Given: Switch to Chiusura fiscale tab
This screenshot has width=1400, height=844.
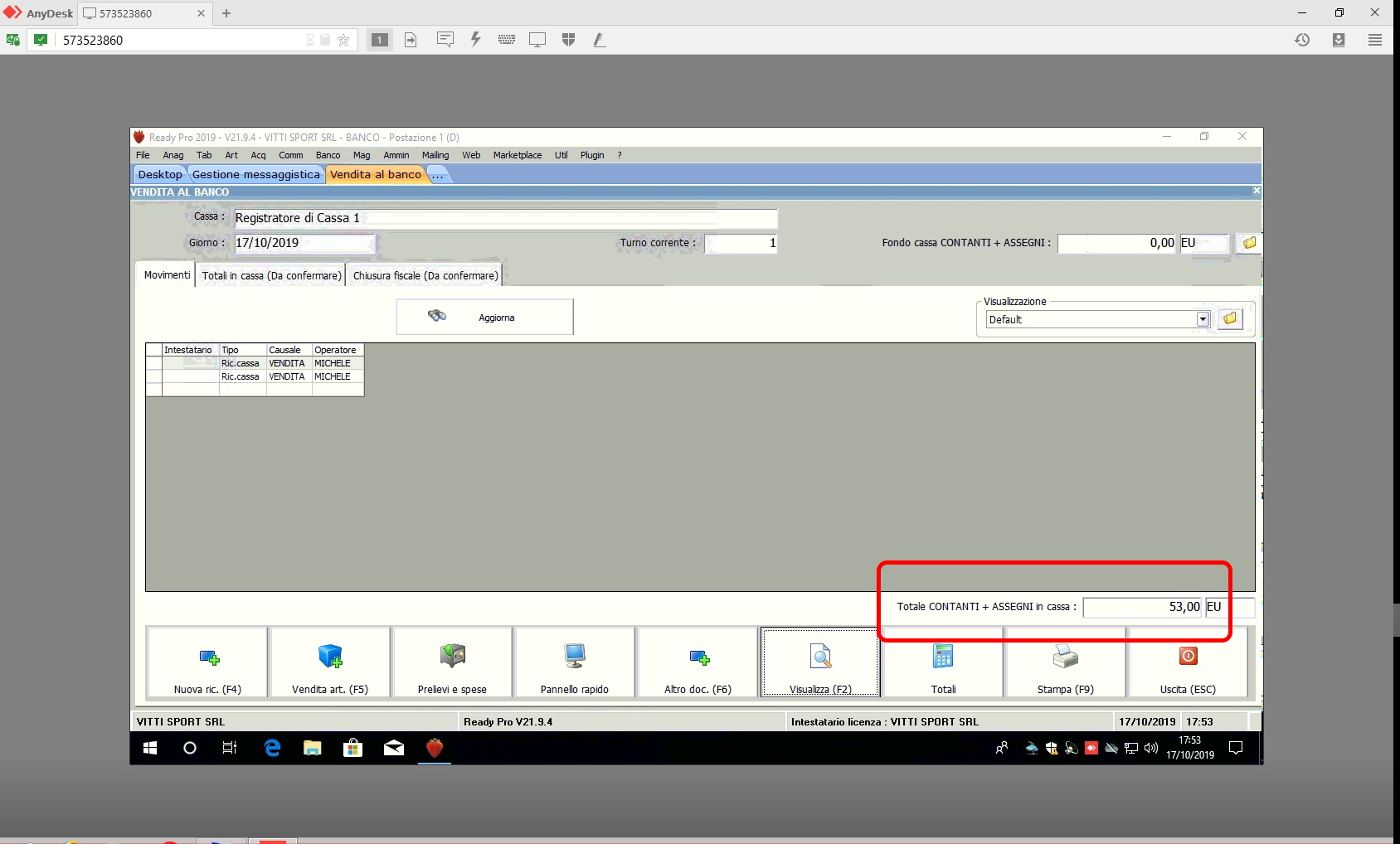Looking at the screenshot, I should 425,275.
